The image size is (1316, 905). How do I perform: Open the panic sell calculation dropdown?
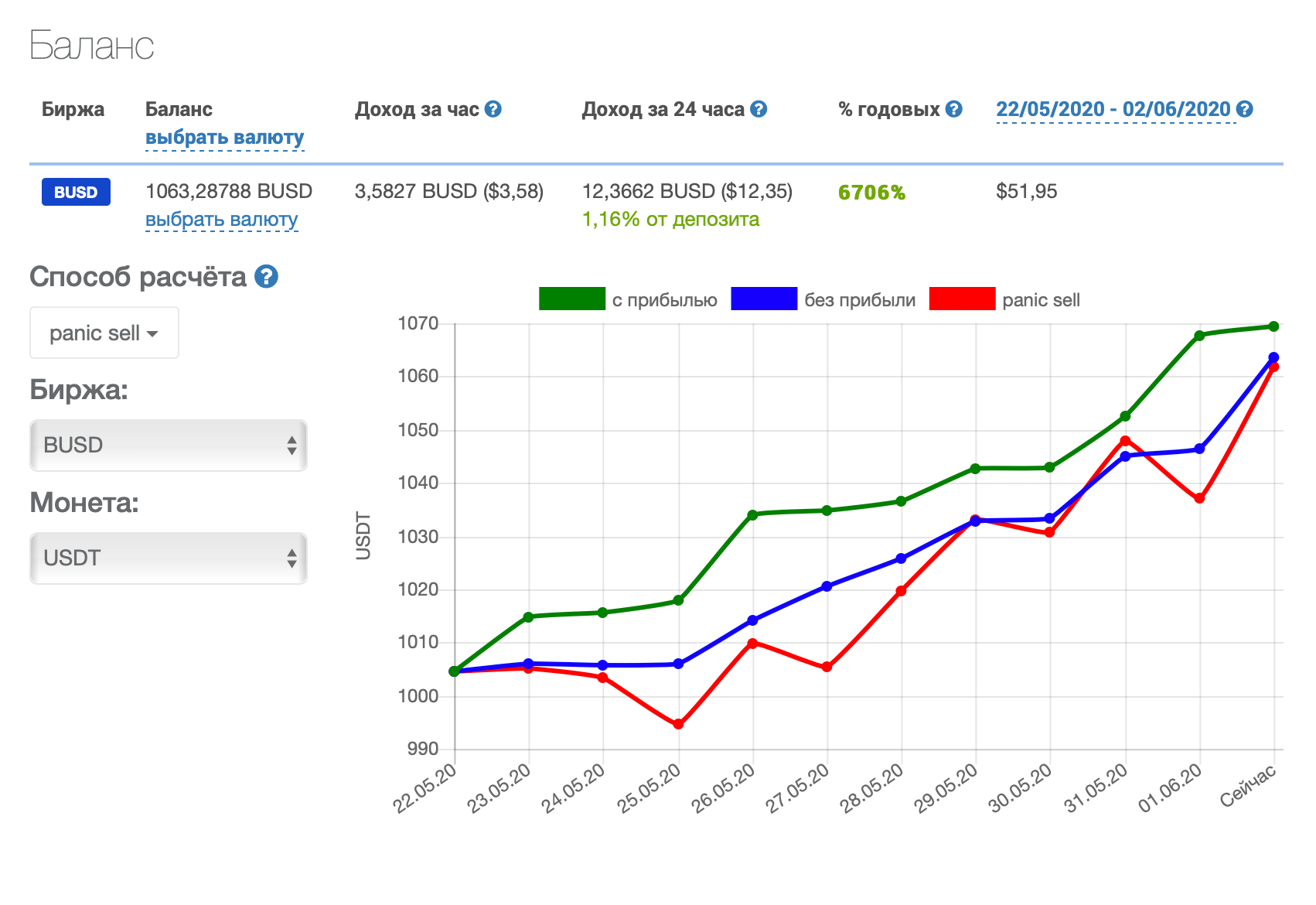pos(104,333)
